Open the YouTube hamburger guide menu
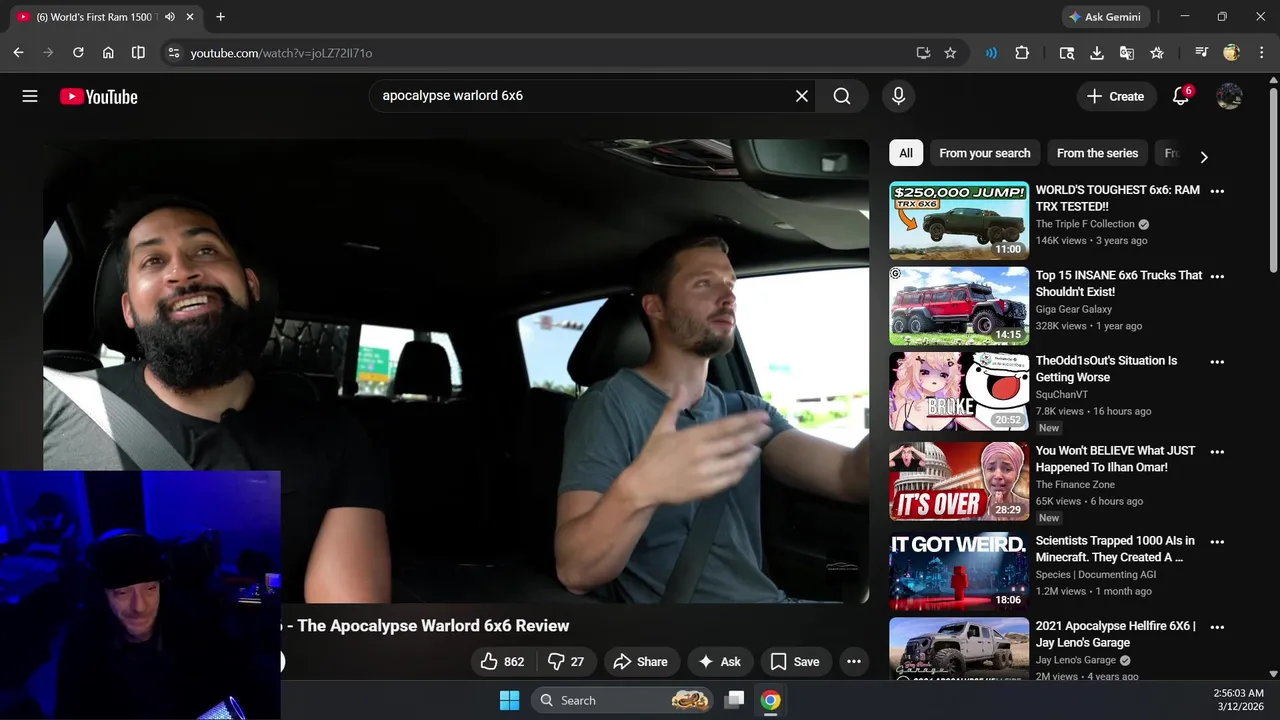 (x=30, y=96)
